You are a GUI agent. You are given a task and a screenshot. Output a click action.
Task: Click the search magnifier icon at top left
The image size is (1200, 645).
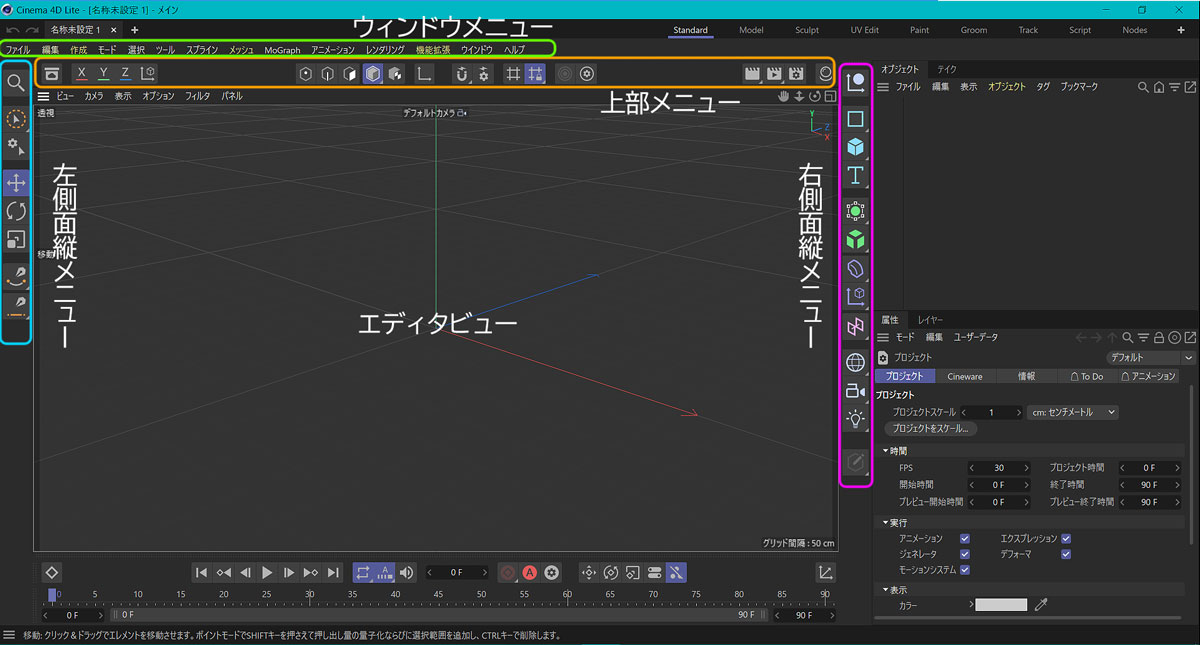tap(16, 83)
